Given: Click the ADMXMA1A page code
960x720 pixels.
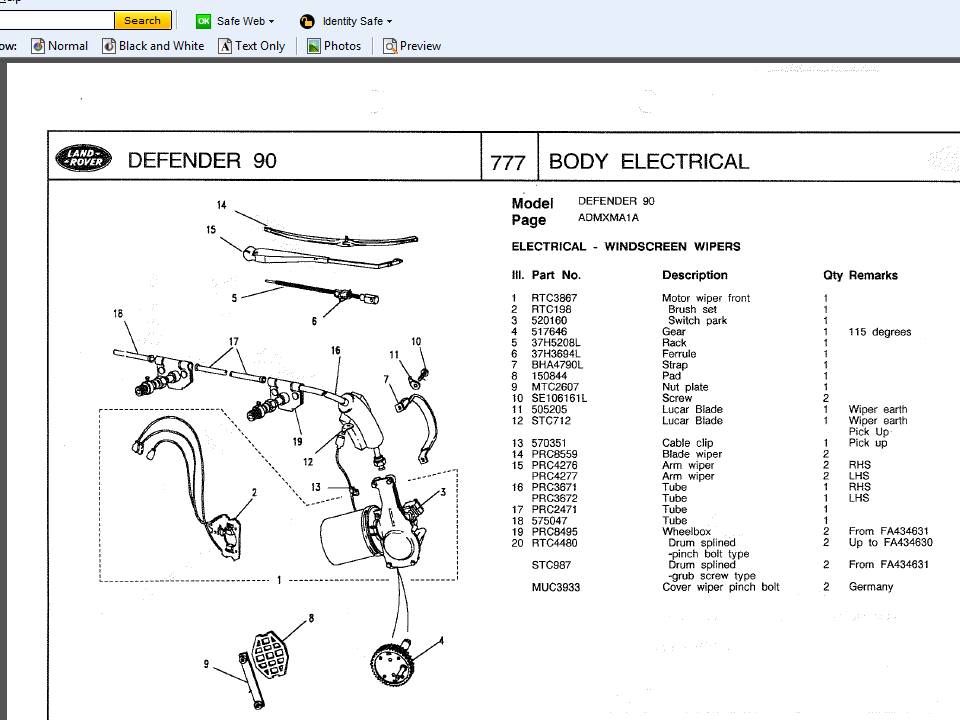Looking at the screenshot, I should (609, 217).
